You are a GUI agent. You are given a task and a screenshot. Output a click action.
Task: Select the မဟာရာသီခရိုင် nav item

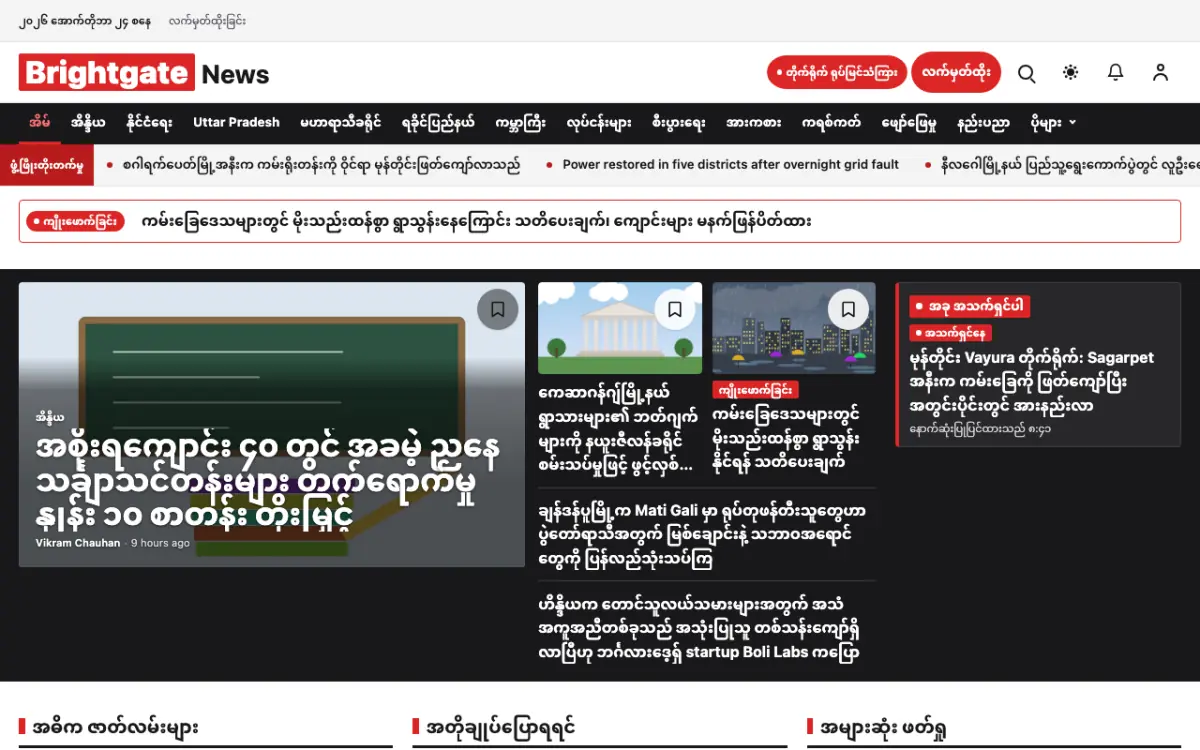[340, 123]
